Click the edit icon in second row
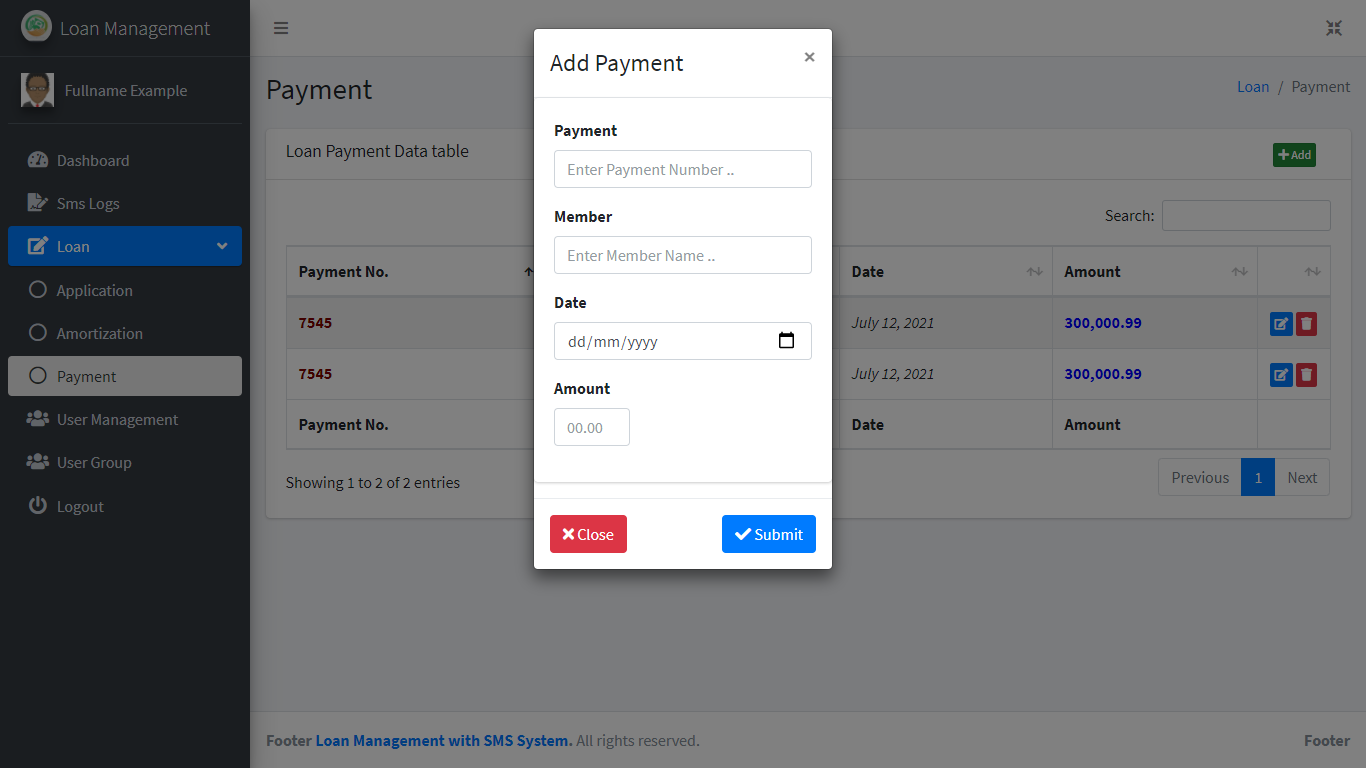1366x768 pixels. coord(1281,375)
